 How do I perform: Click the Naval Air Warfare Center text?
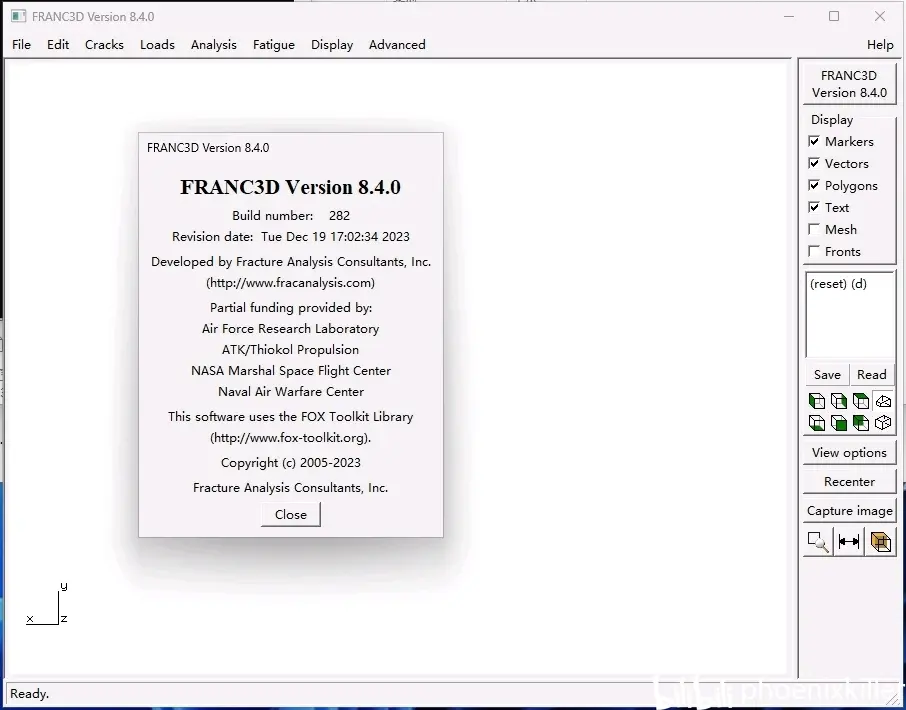coord(291,392)
